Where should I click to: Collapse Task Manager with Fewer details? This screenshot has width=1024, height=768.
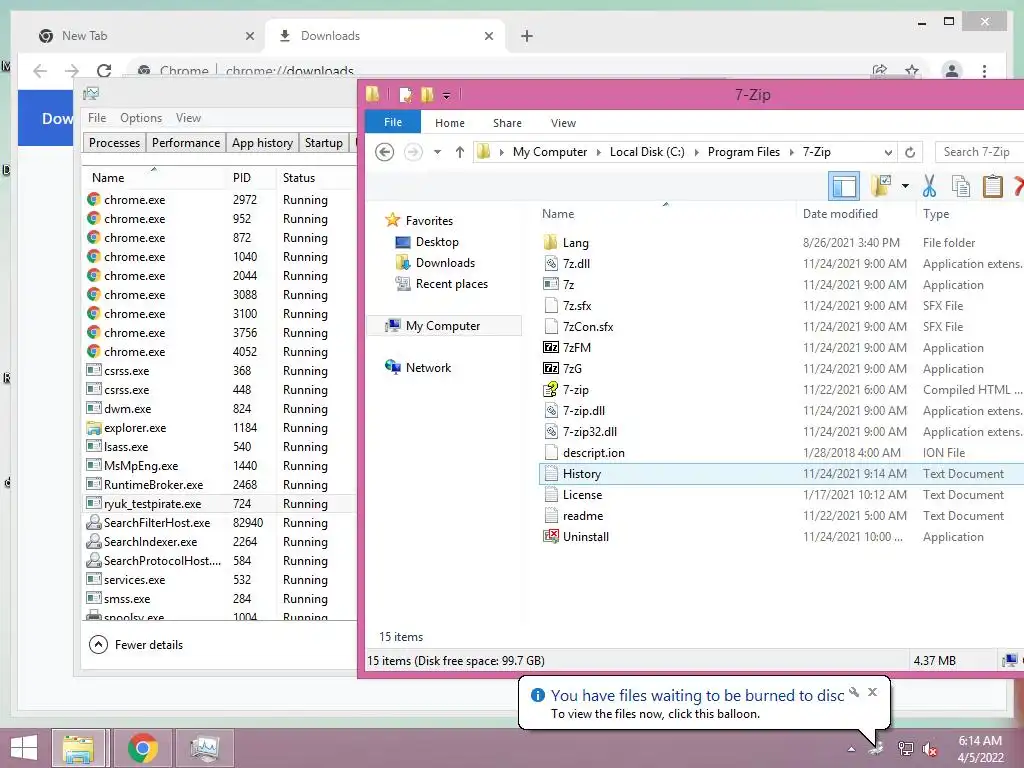pos(136,645)
